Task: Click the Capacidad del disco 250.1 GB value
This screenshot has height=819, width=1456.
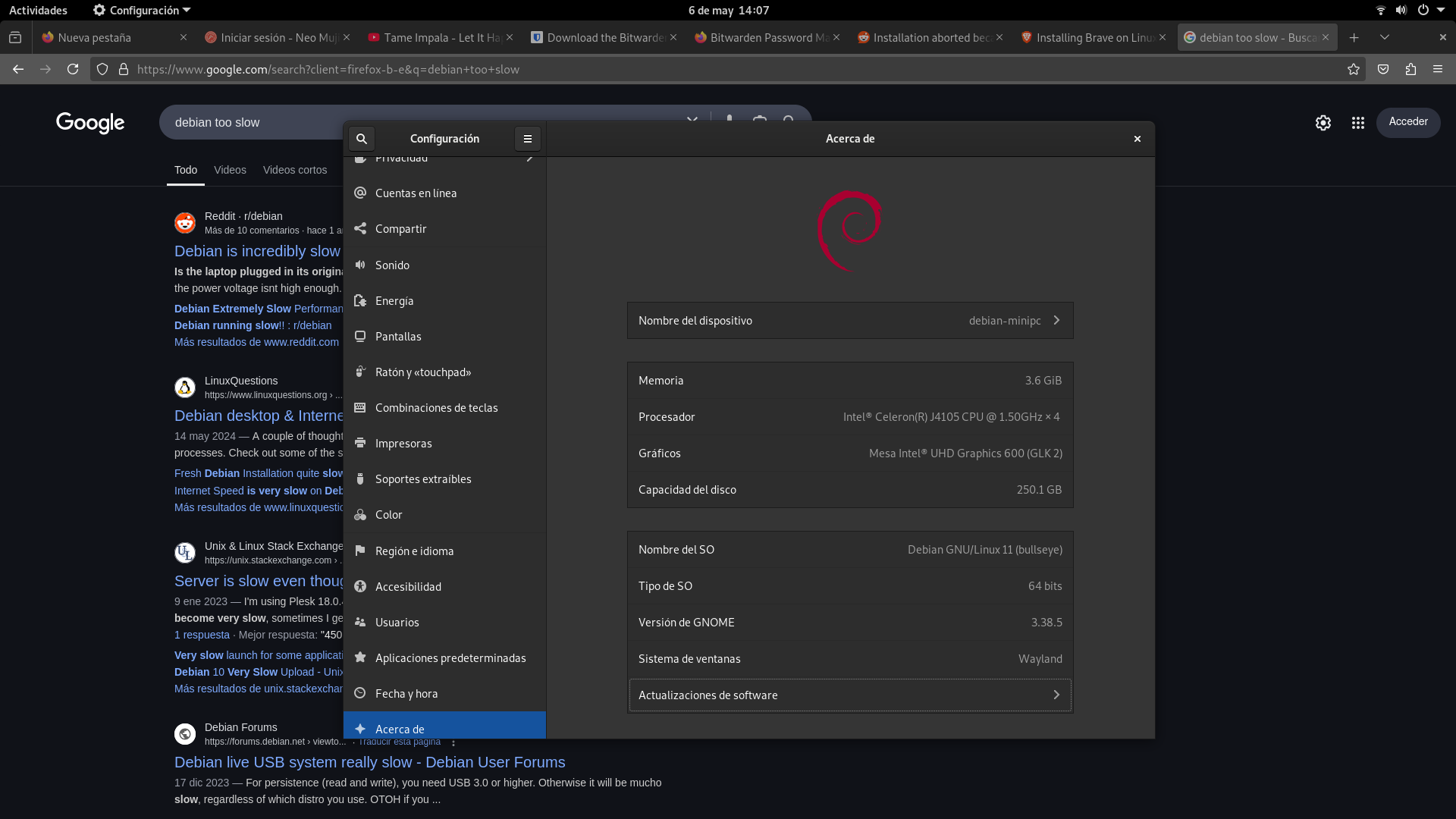Action: pyautogui.click(x=1039, y=490)
